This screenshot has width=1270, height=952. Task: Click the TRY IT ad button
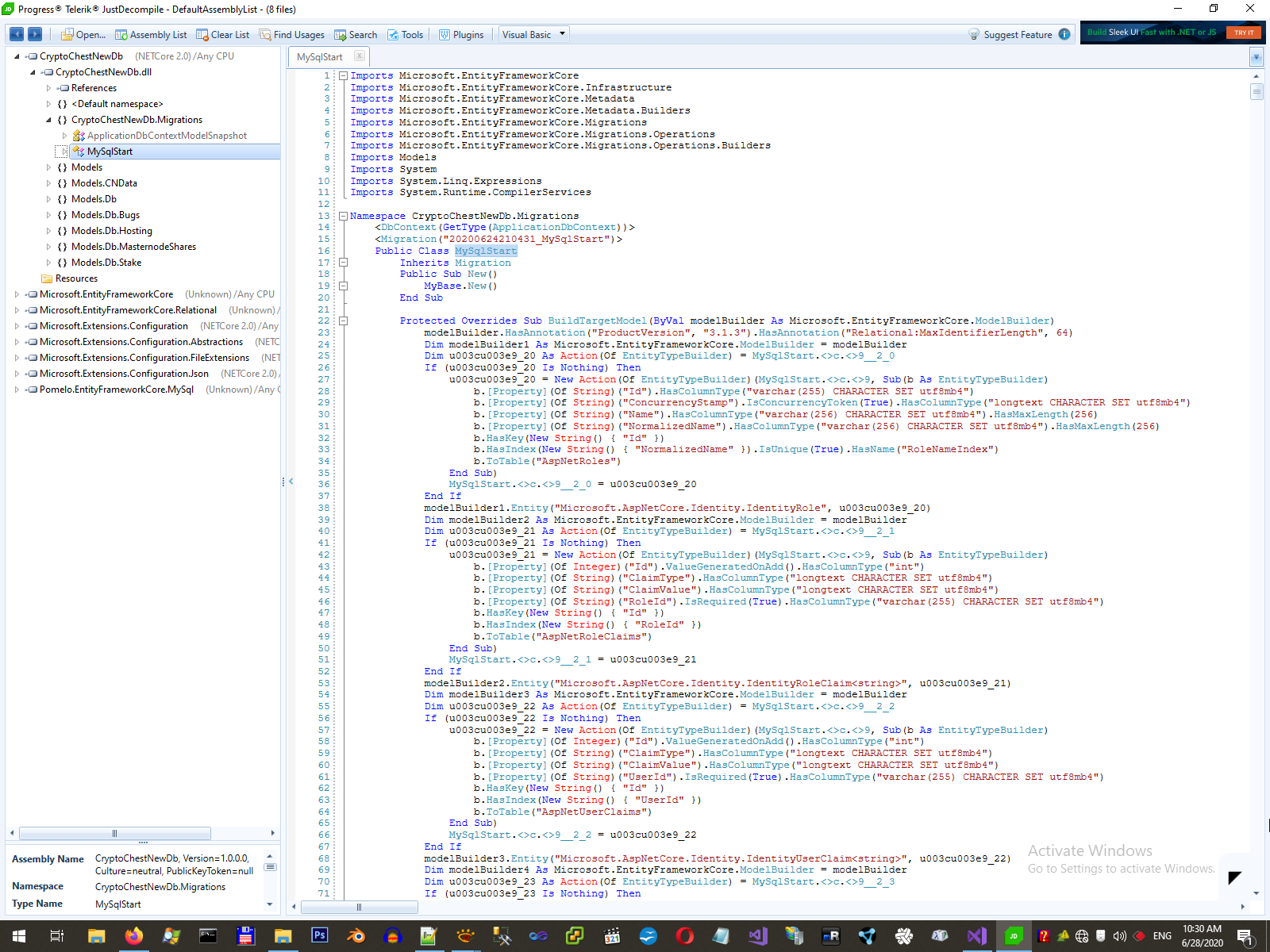coord(1244,33)
